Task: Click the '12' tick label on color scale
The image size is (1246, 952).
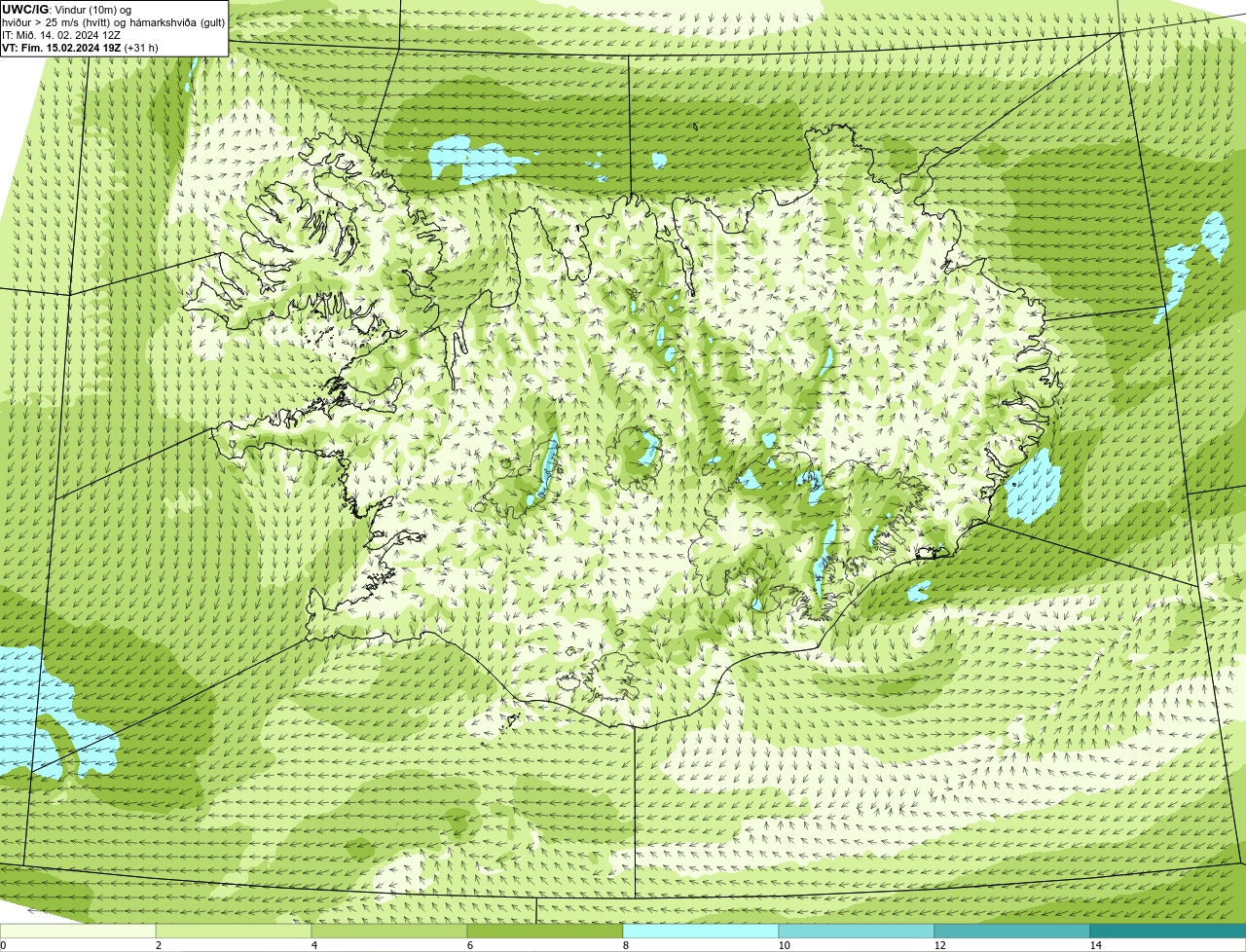Action: [939, 945]
